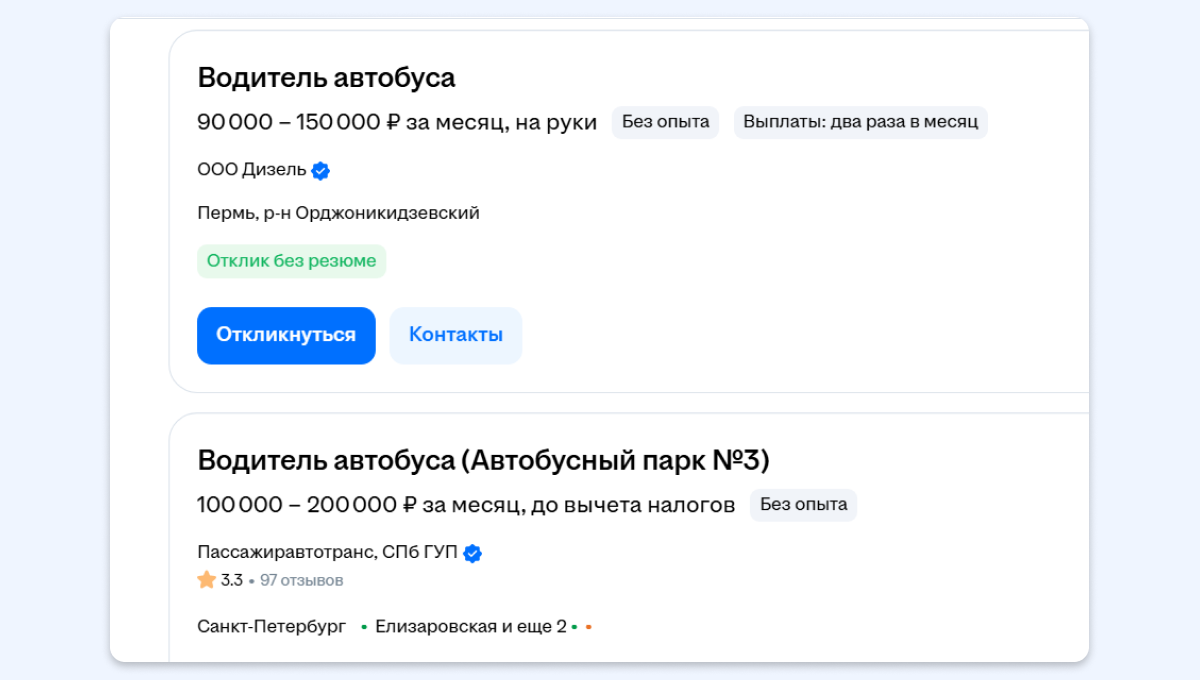Screen dimensions: 1200x680
Task: Click the green metro dot before Елизаровская
Action: (x=364, y=628)
